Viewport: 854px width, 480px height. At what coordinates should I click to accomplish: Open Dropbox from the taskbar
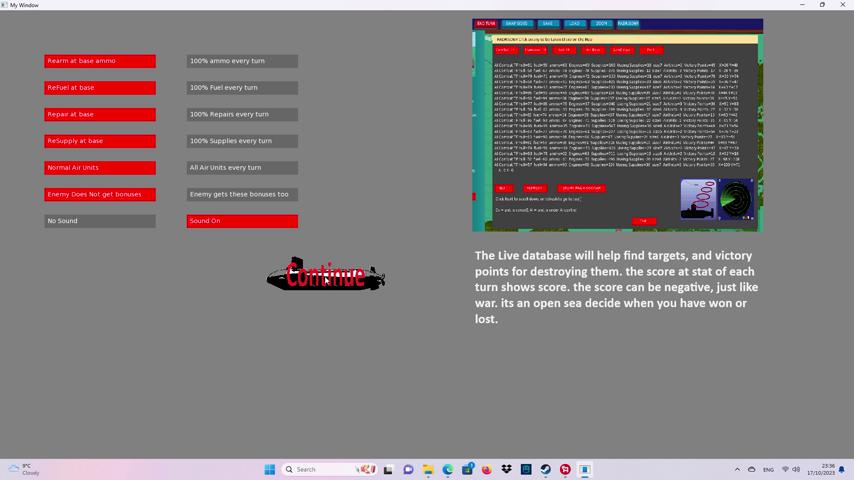point(507,469)
